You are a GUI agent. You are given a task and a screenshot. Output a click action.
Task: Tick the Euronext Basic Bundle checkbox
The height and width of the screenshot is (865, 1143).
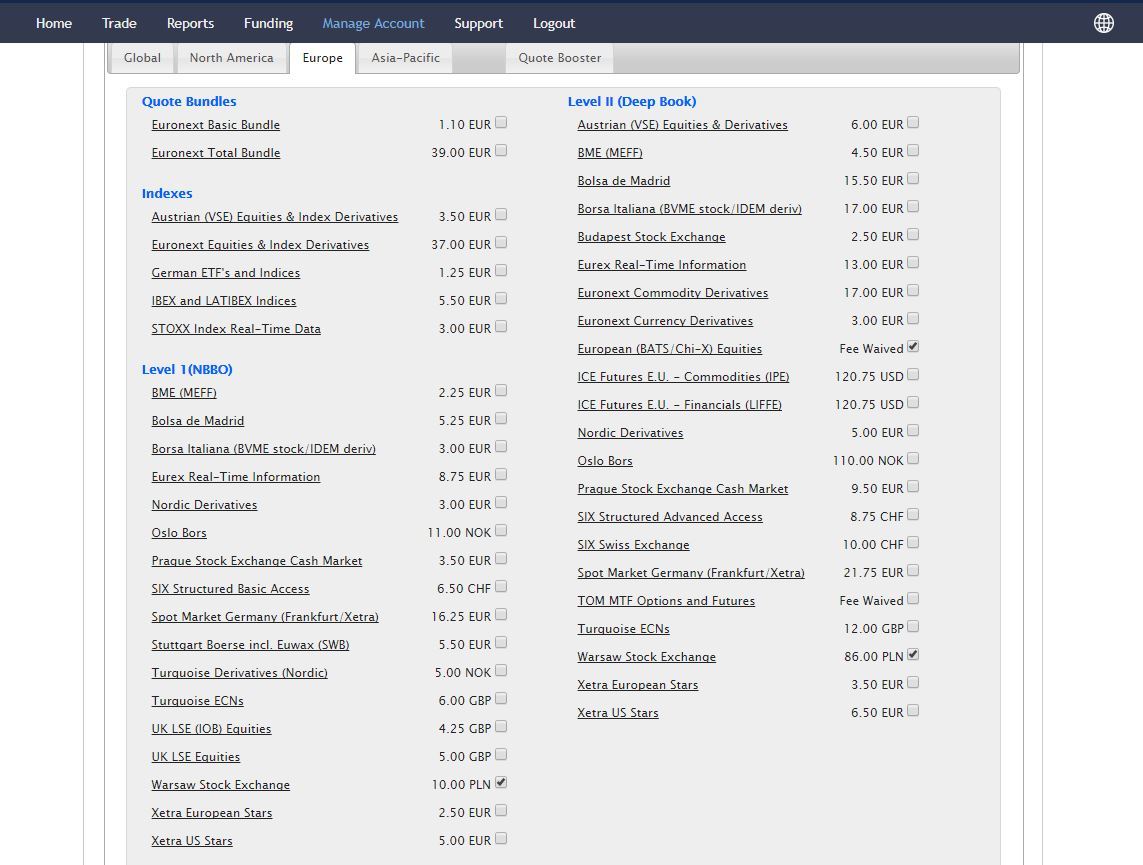pyautogui.click(x=501, y=122)
